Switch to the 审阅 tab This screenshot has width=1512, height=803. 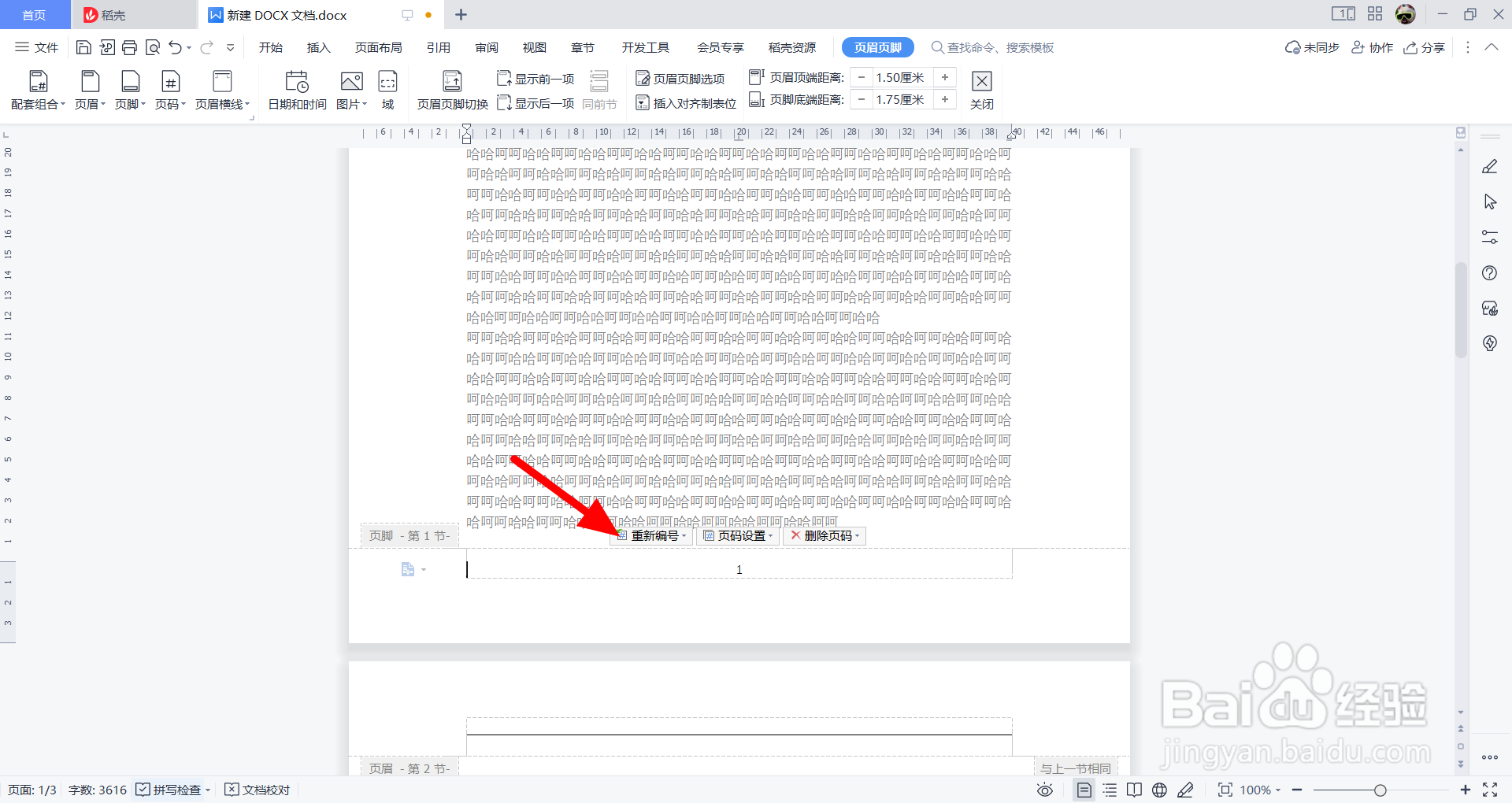pos(487,48)
